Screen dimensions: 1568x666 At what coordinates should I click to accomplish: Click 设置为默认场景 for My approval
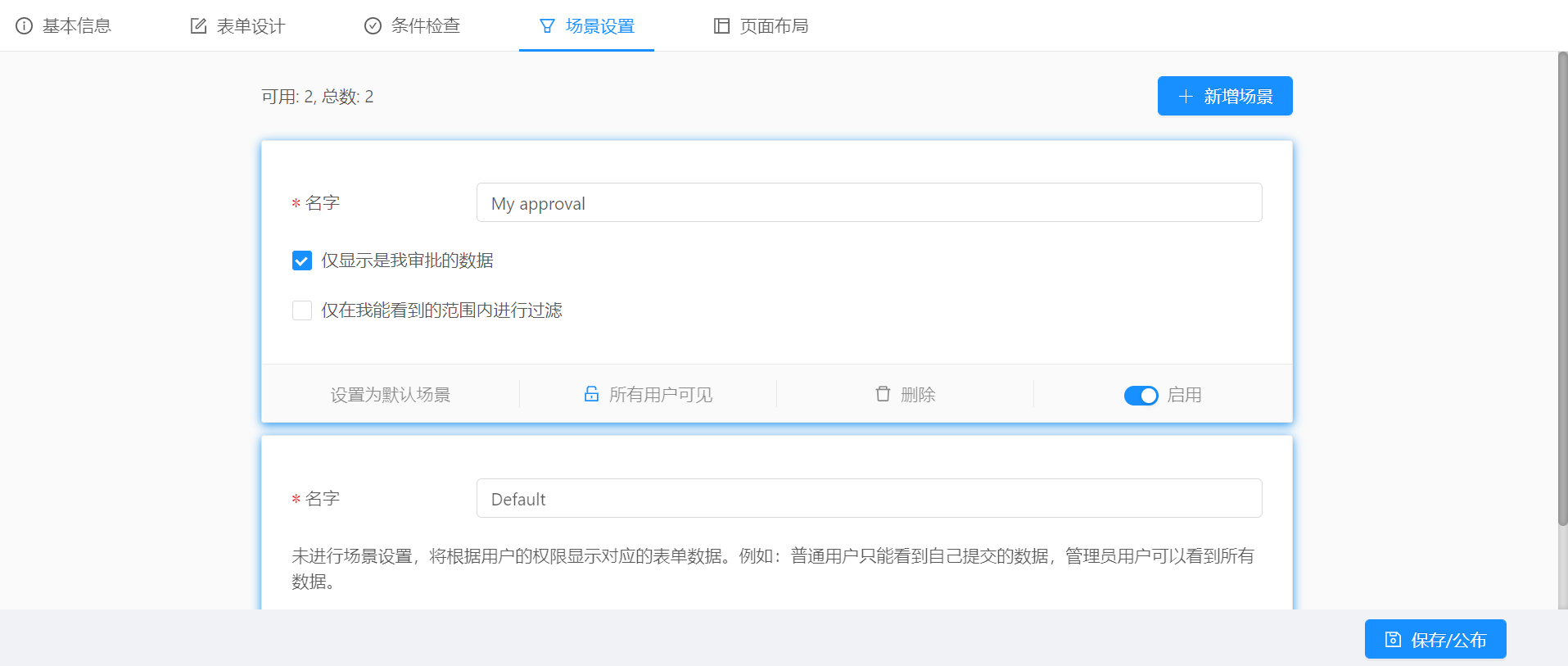391,395
